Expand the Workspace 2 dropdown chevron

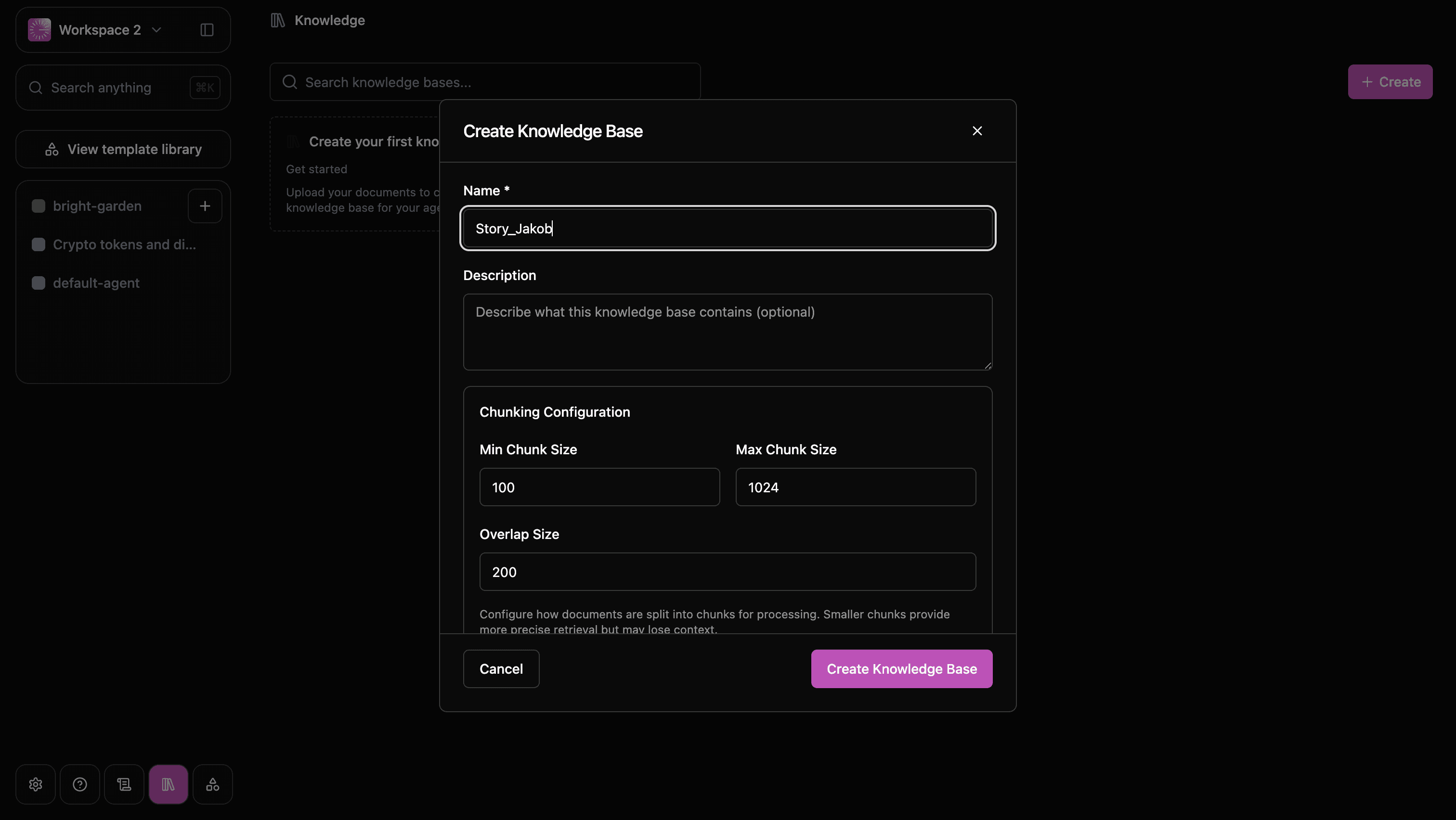tap(157, 30)
